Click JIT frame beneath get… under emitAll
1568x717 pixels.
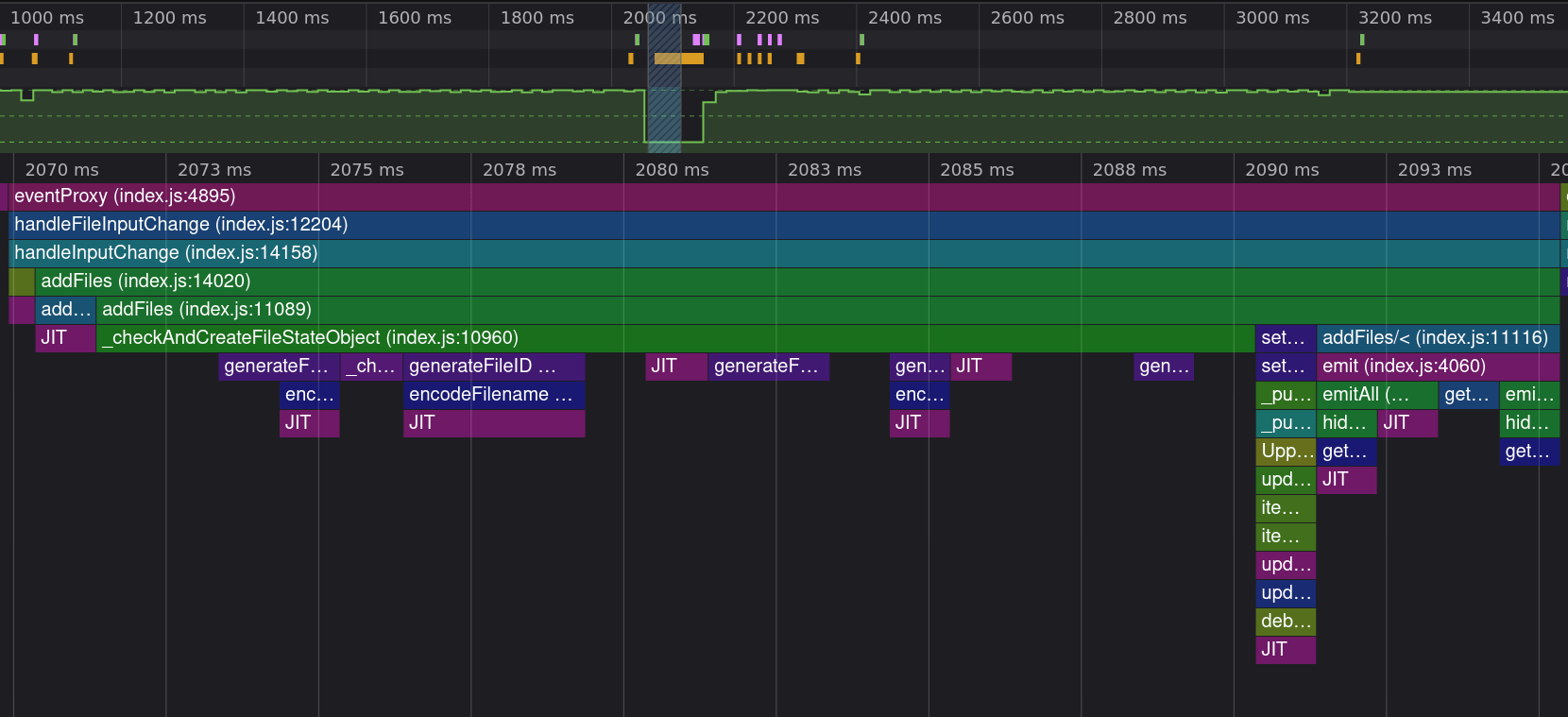coord(1347,480)
